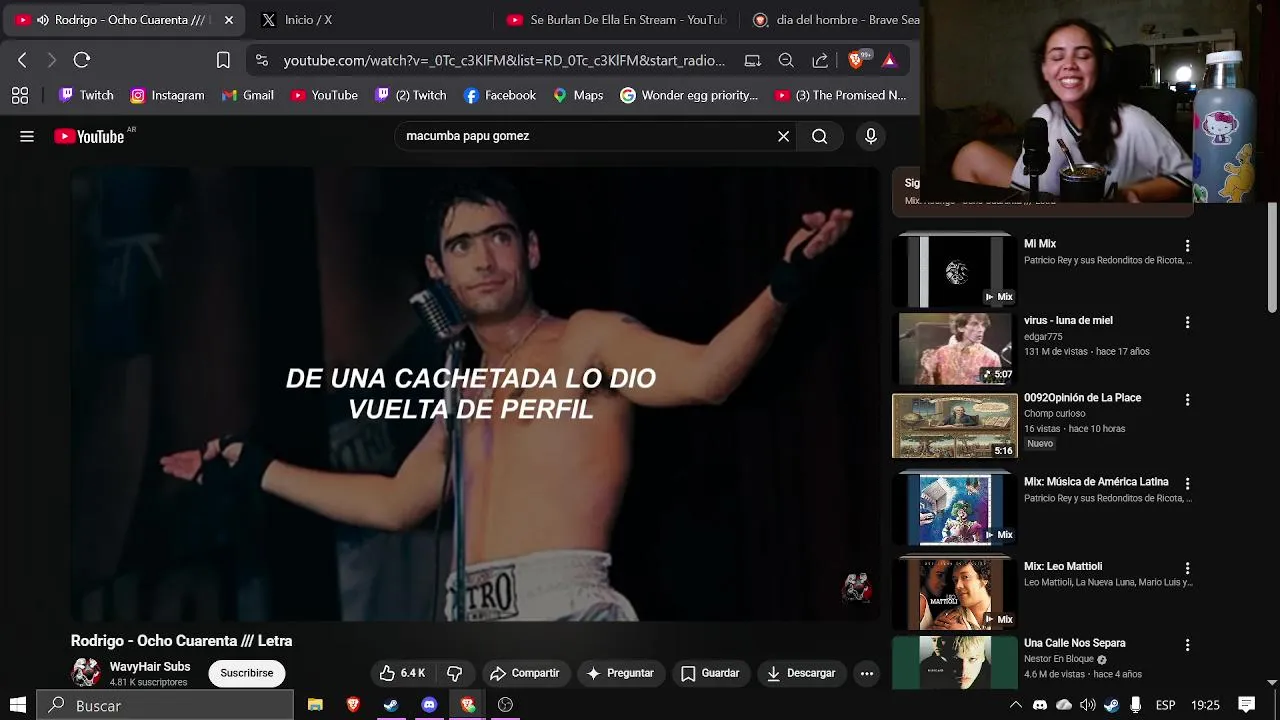Image resolution: width=1280 pixels, height=720 pixels.
Task: Open Brave Shields lion icon
Action: tap(856, 60)
